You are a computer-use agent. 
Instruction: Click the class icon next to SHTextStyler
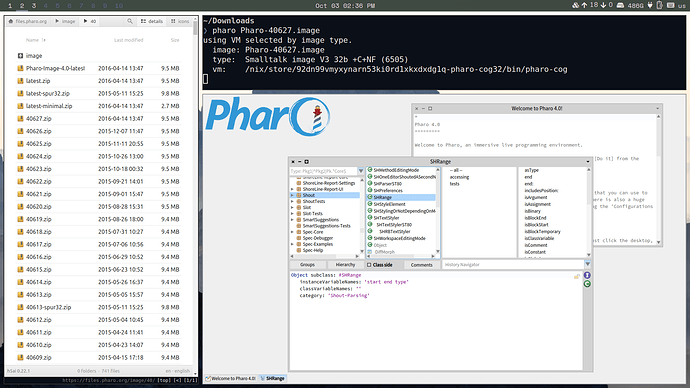coord(370,218)
